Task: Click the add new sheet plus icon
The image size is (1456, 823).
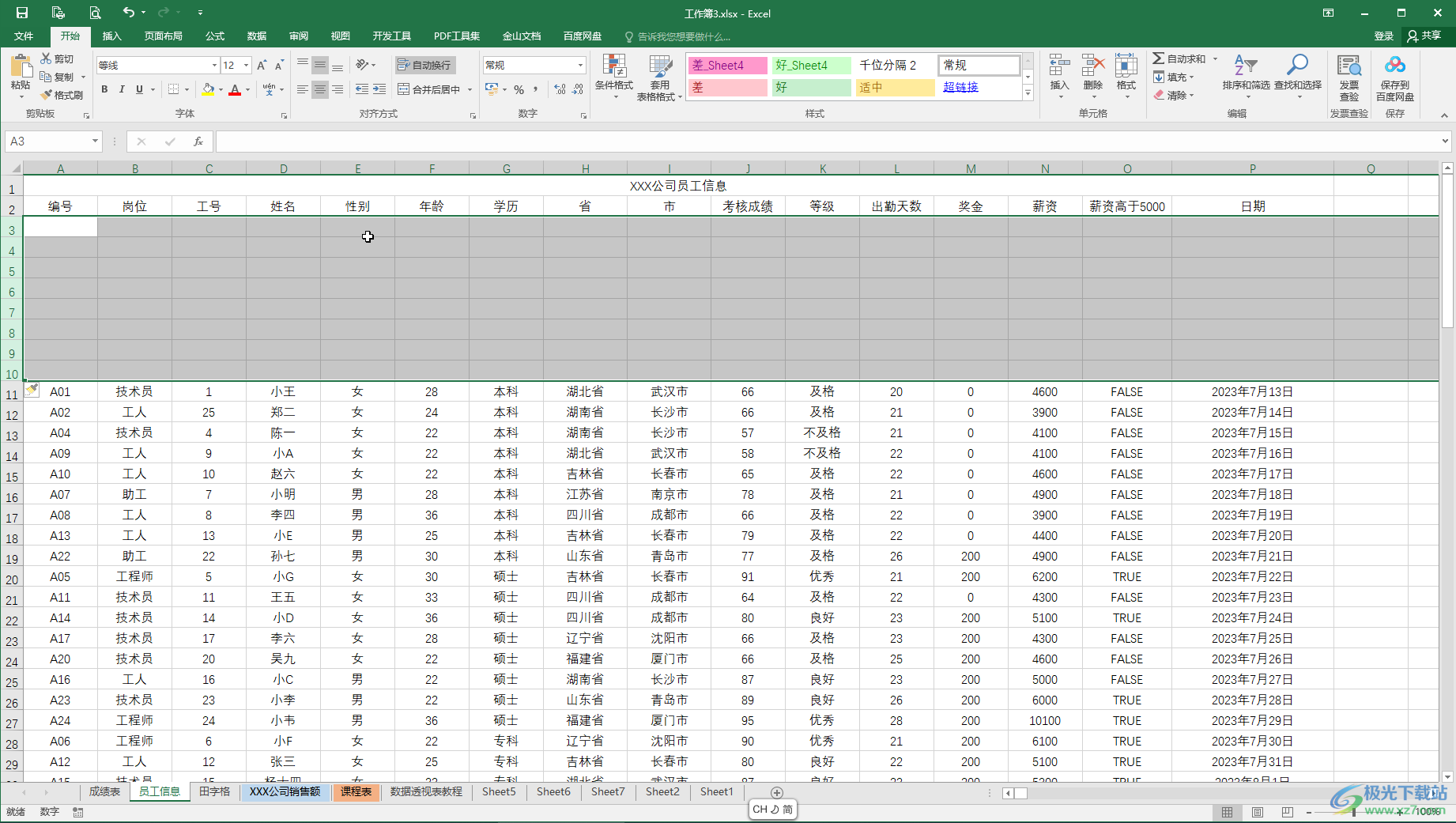Action: [777, 792]
